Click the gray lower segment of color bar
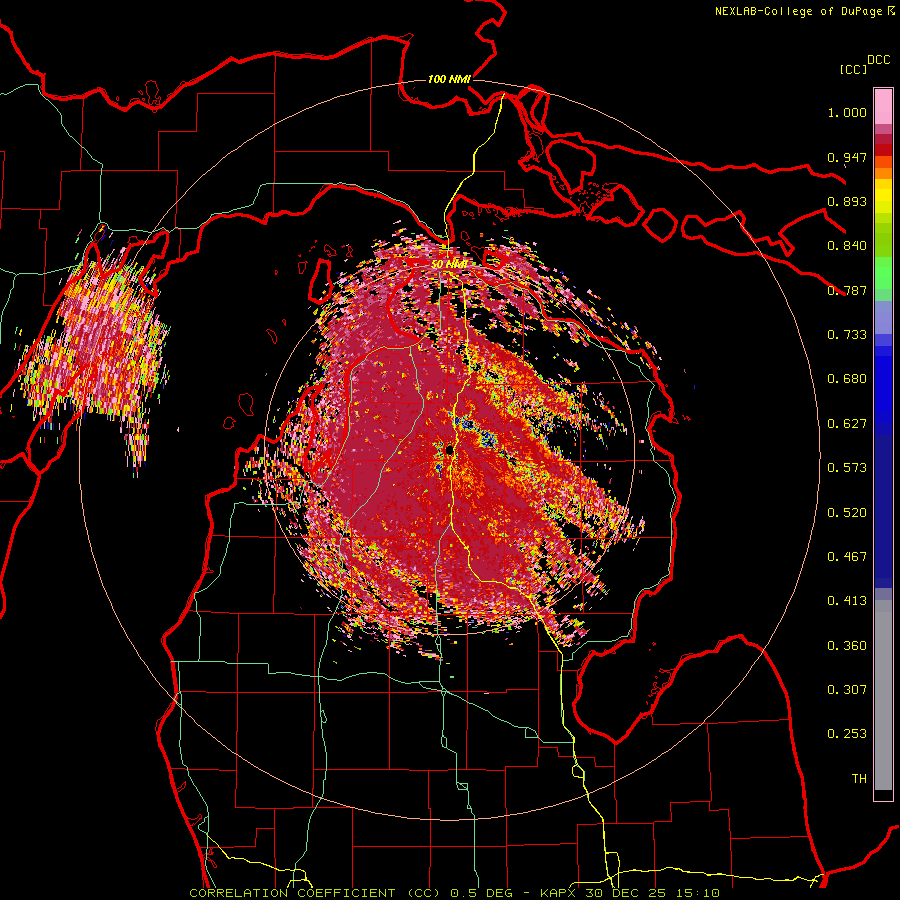The width and height of the screenshot is (900, 900). point(883,695)
